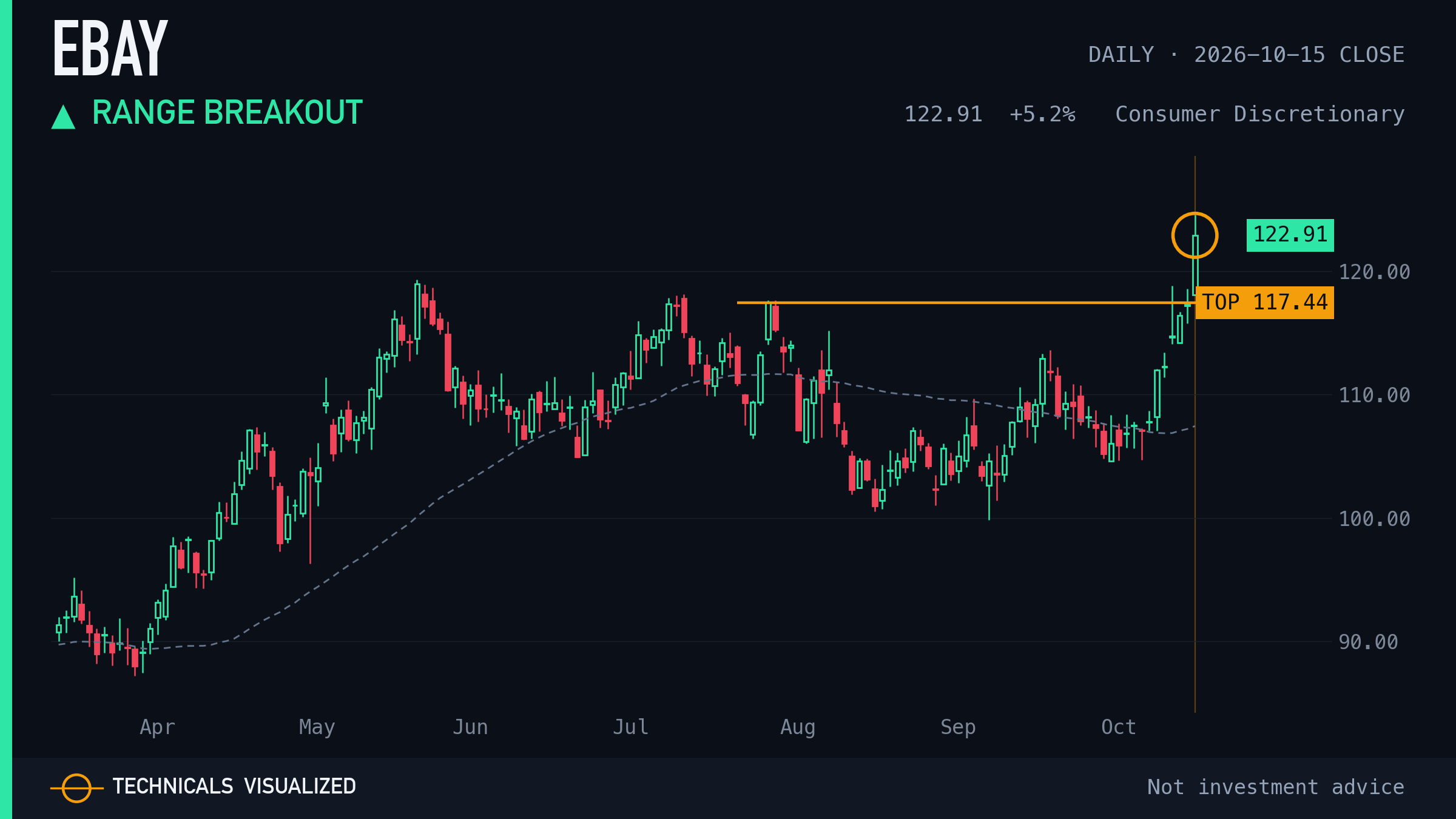This screenshot has width=1456, height=819.
Task: Click the 120.00 axis label
Action: click(1374, 272)
